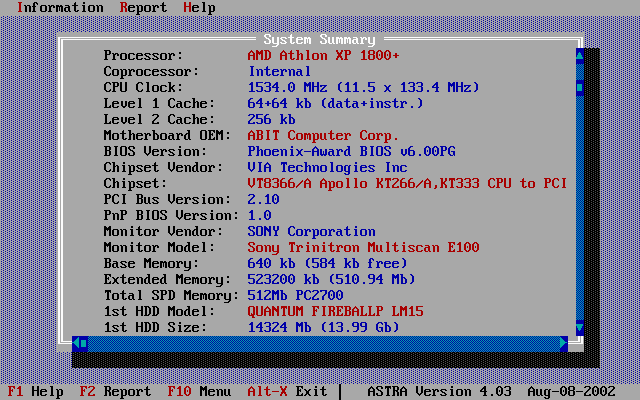The width and height of the screenshot is (640, 400).
Task: Click the System Summary window title
Action: point(319,40)
